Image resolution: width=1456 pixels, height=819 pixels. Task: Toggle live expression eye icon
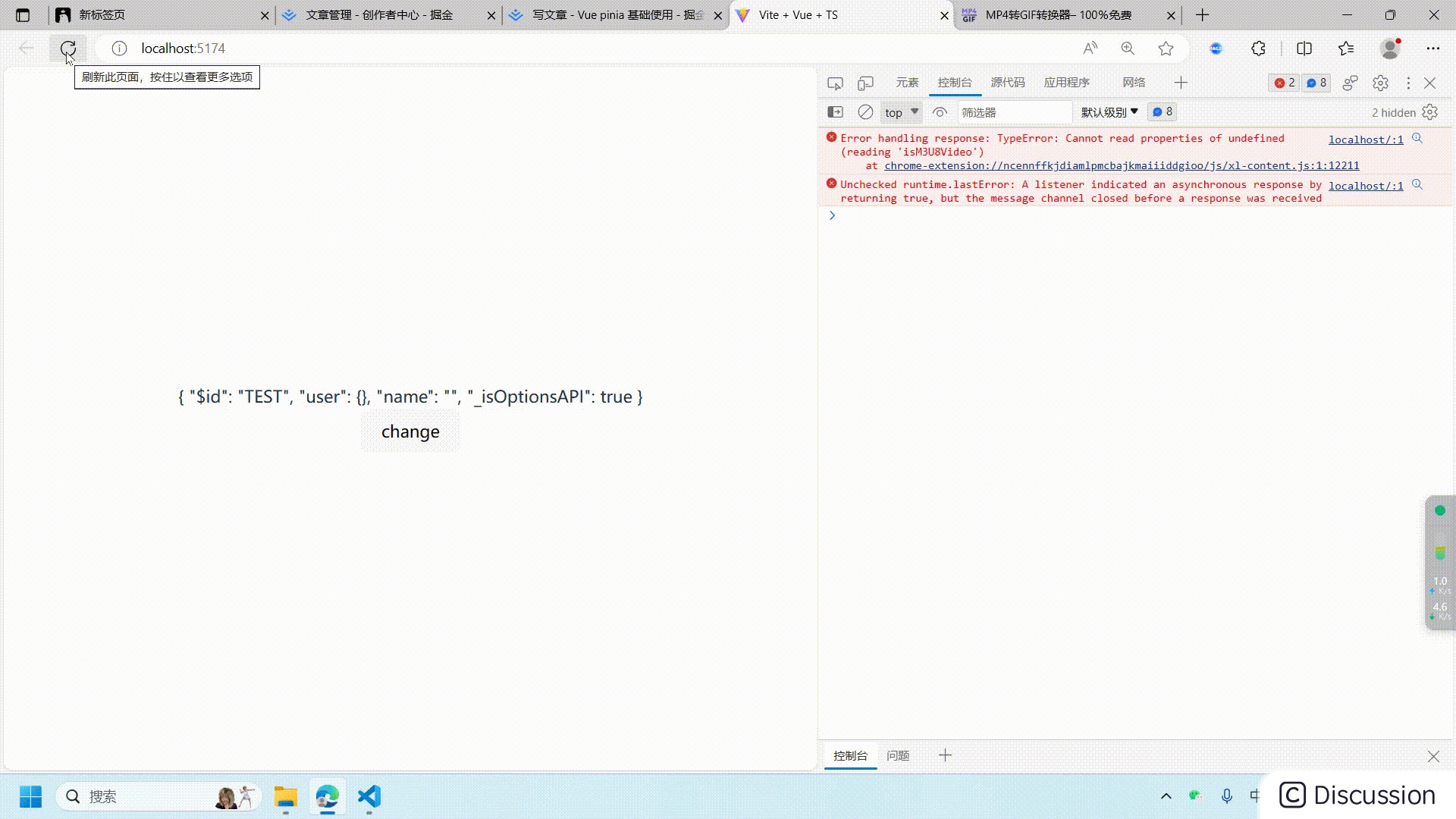pyautogui.click(x=940, y=112)
